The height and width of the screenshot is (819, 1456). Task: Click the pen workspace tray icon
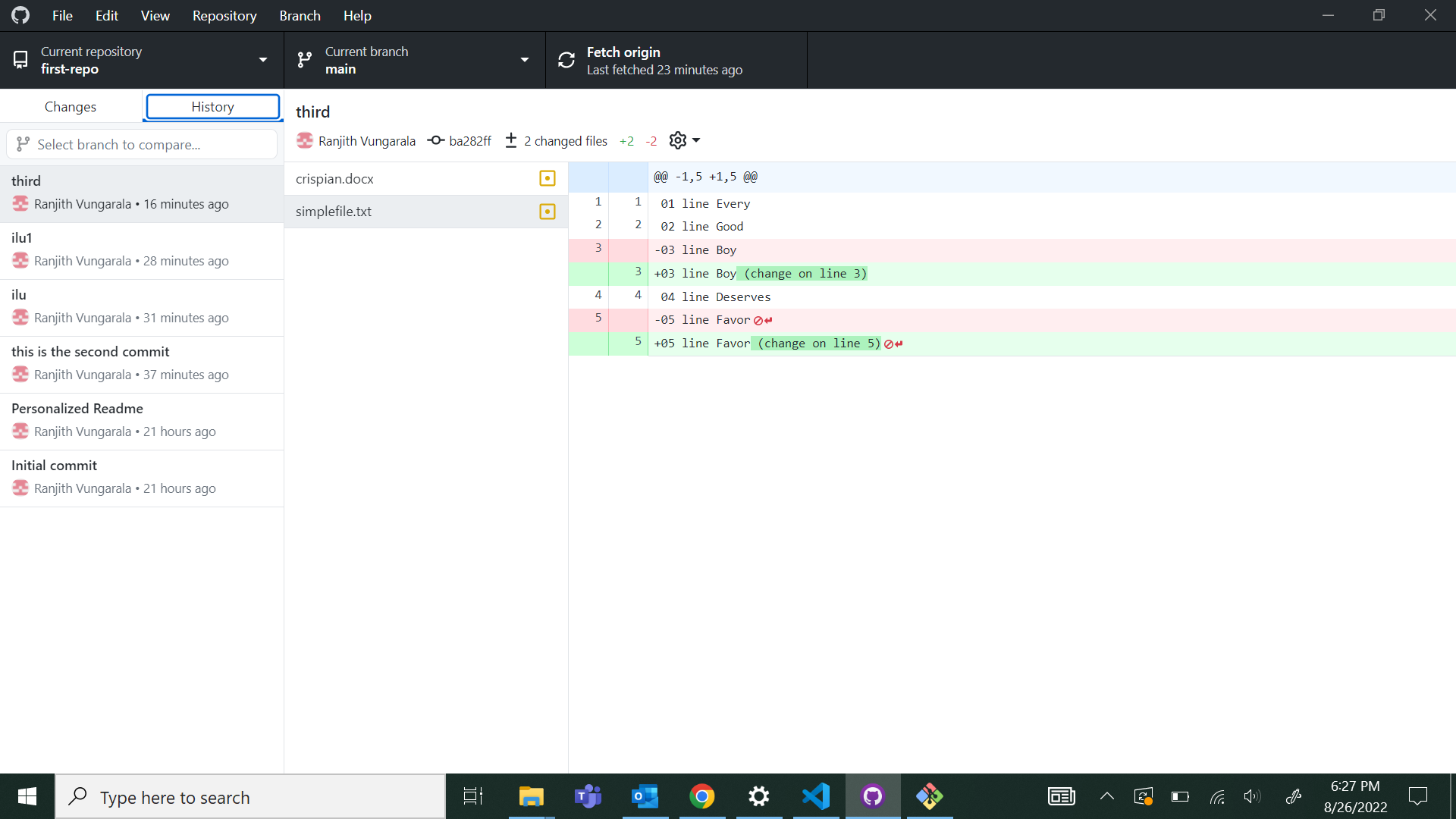tap(1294, 796)
